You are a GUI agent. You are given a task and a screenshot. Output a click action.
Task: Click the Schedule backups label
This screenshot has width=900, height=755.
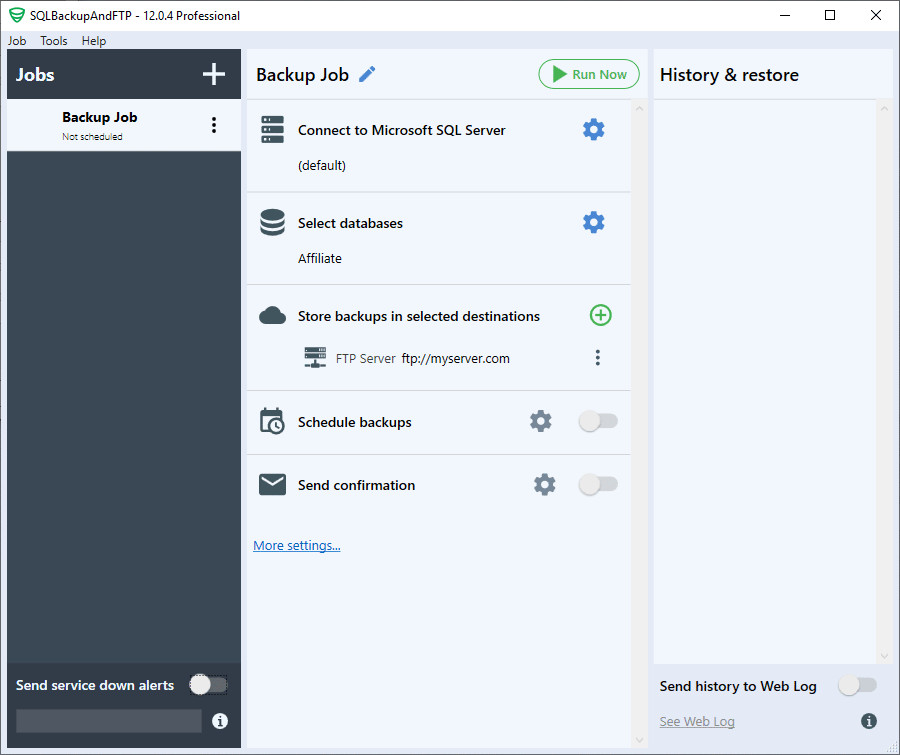click(x=354, y=423)
